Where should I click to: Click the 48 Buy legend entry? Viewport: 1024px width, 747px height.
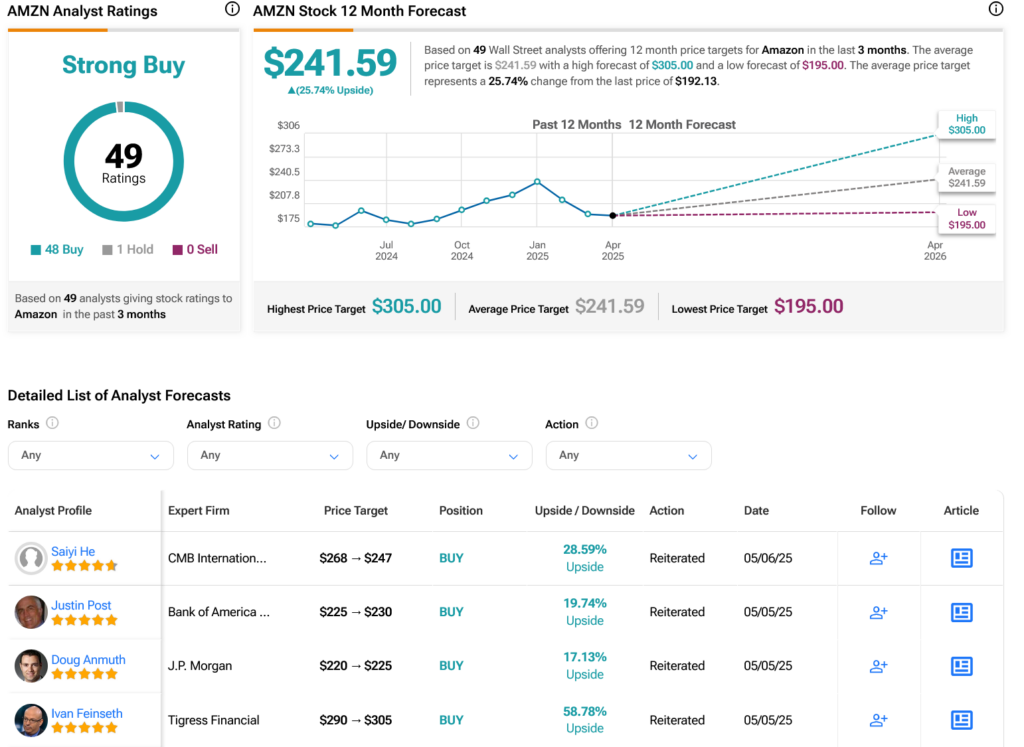57,249
